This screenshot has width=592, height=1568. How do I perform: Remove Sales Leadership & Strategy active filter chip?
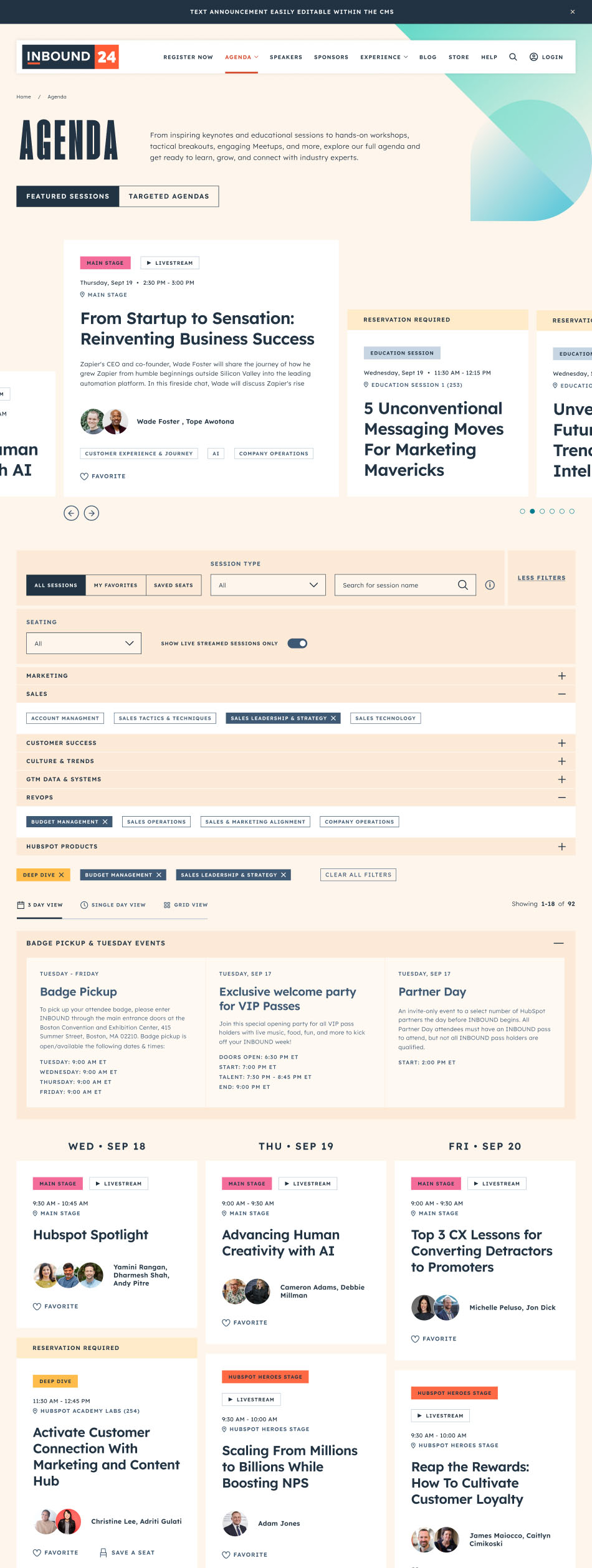point(284,875)
